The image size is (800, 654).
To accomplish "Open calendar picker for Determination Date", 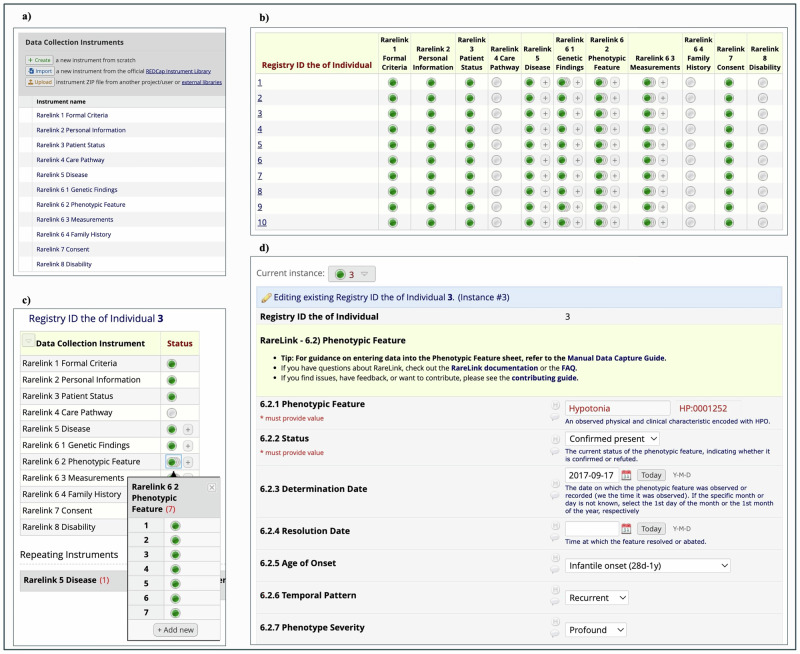I will point(626,475).
